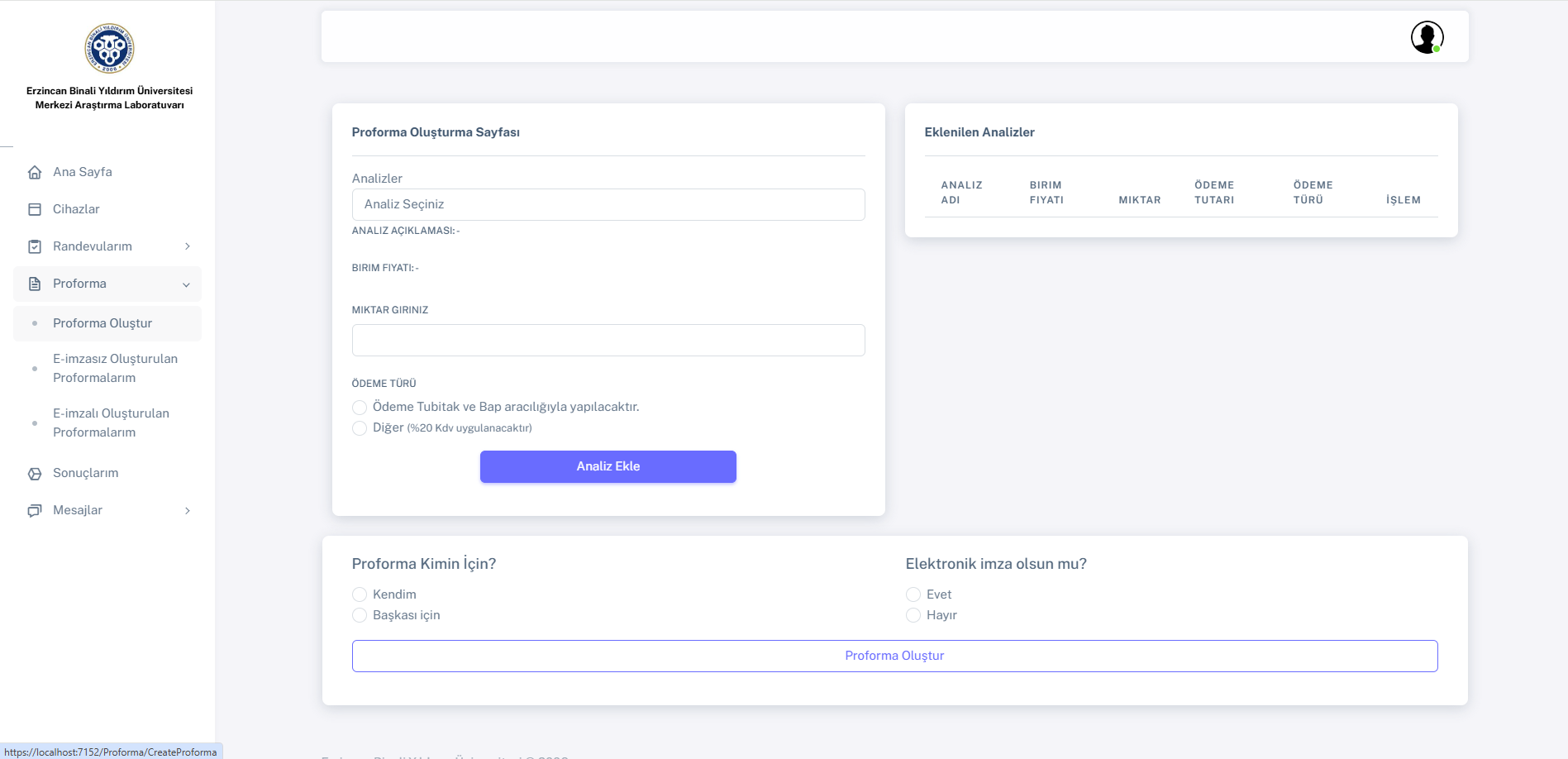Select Tubitak ve Bap payment option

(x=360, y=408)
